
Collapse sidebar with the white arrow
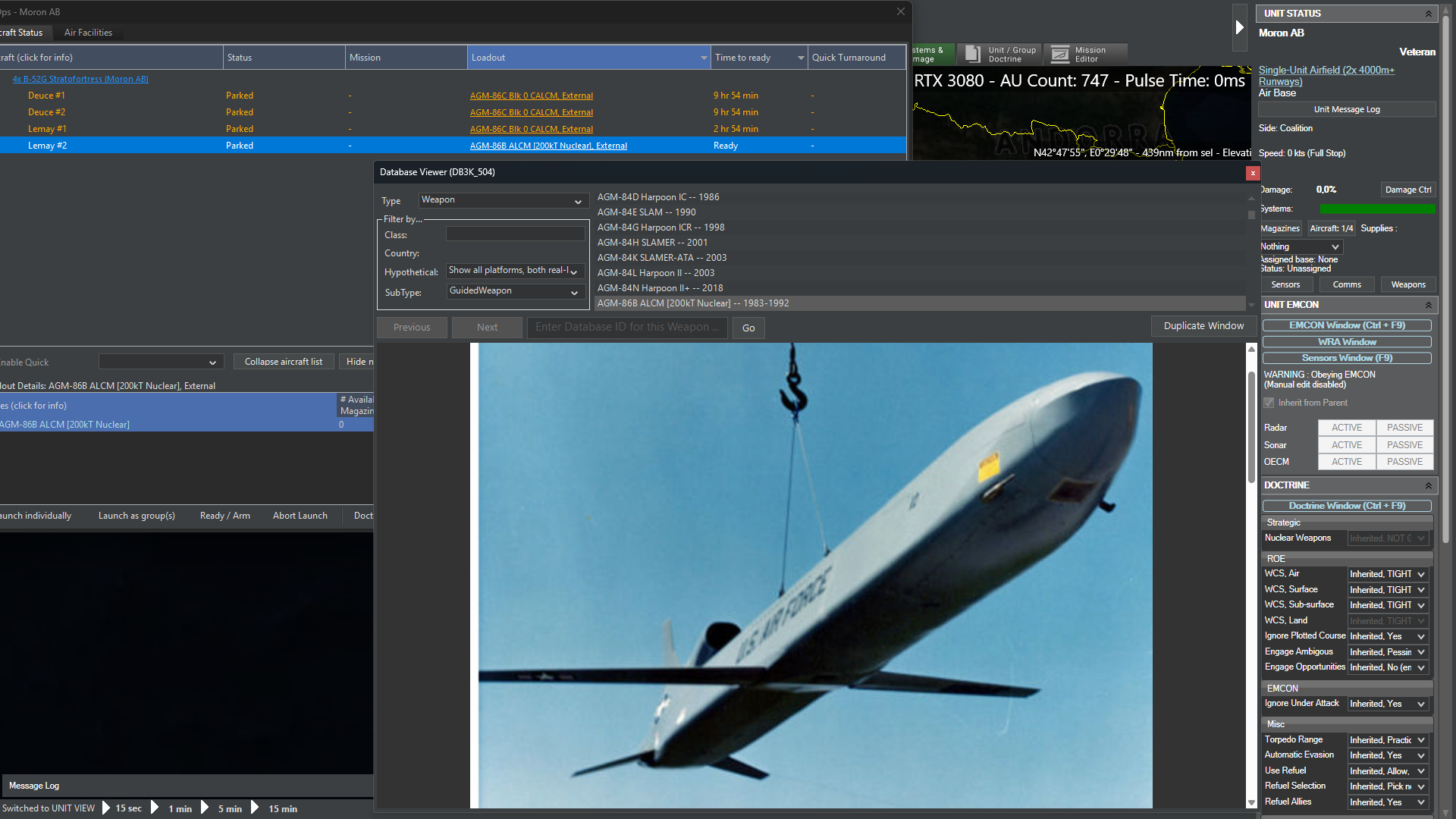(1239, 27)
